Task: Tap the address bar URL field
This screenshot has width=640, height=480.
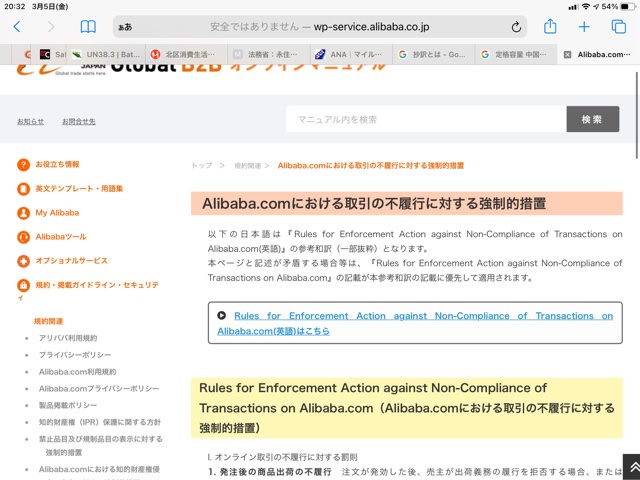Action: click(x=320, y=27)
